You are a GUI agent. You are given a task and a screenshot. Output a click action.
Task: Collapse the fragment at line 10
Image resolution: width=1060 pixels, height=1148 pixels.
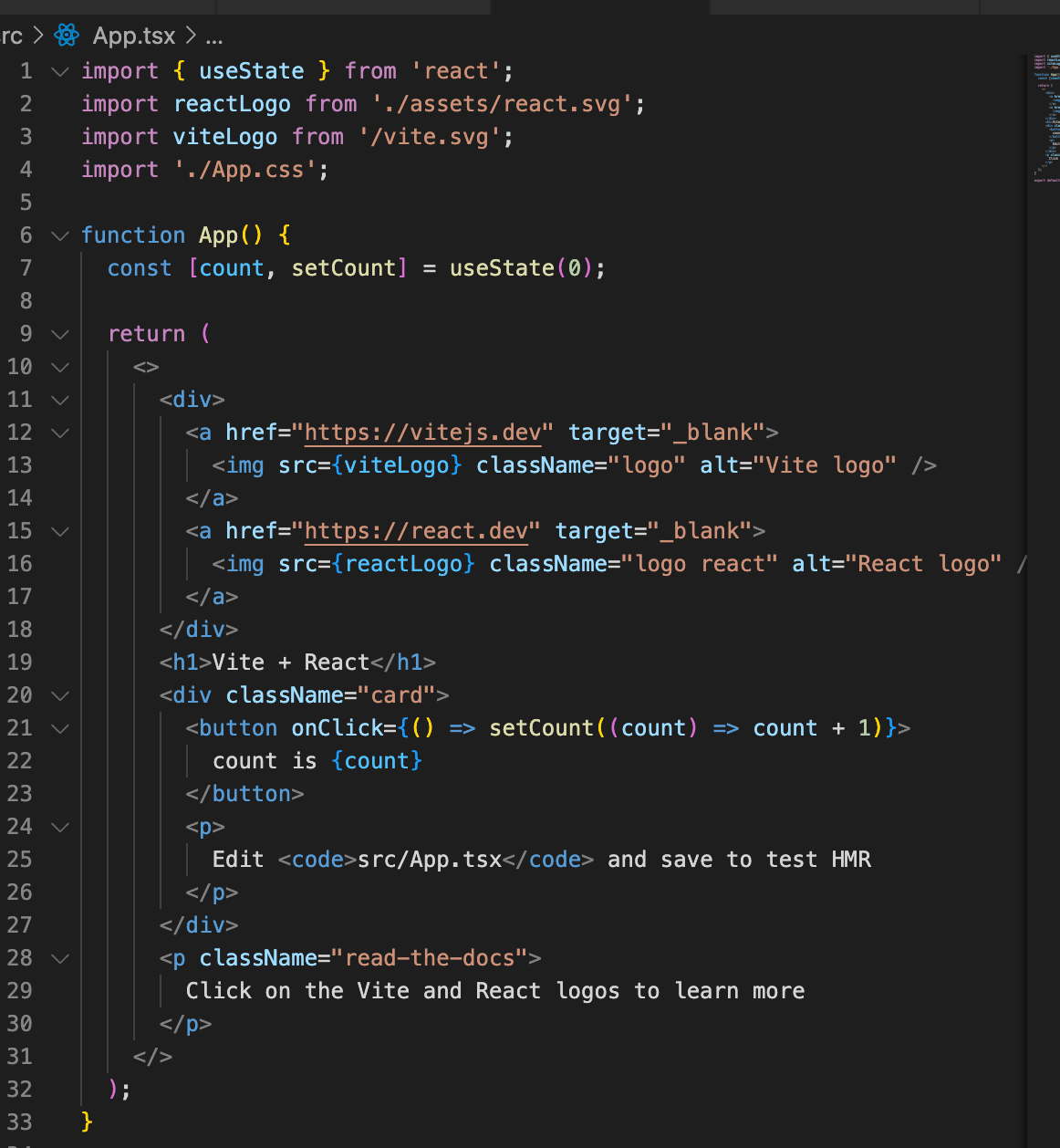[59, 366]
